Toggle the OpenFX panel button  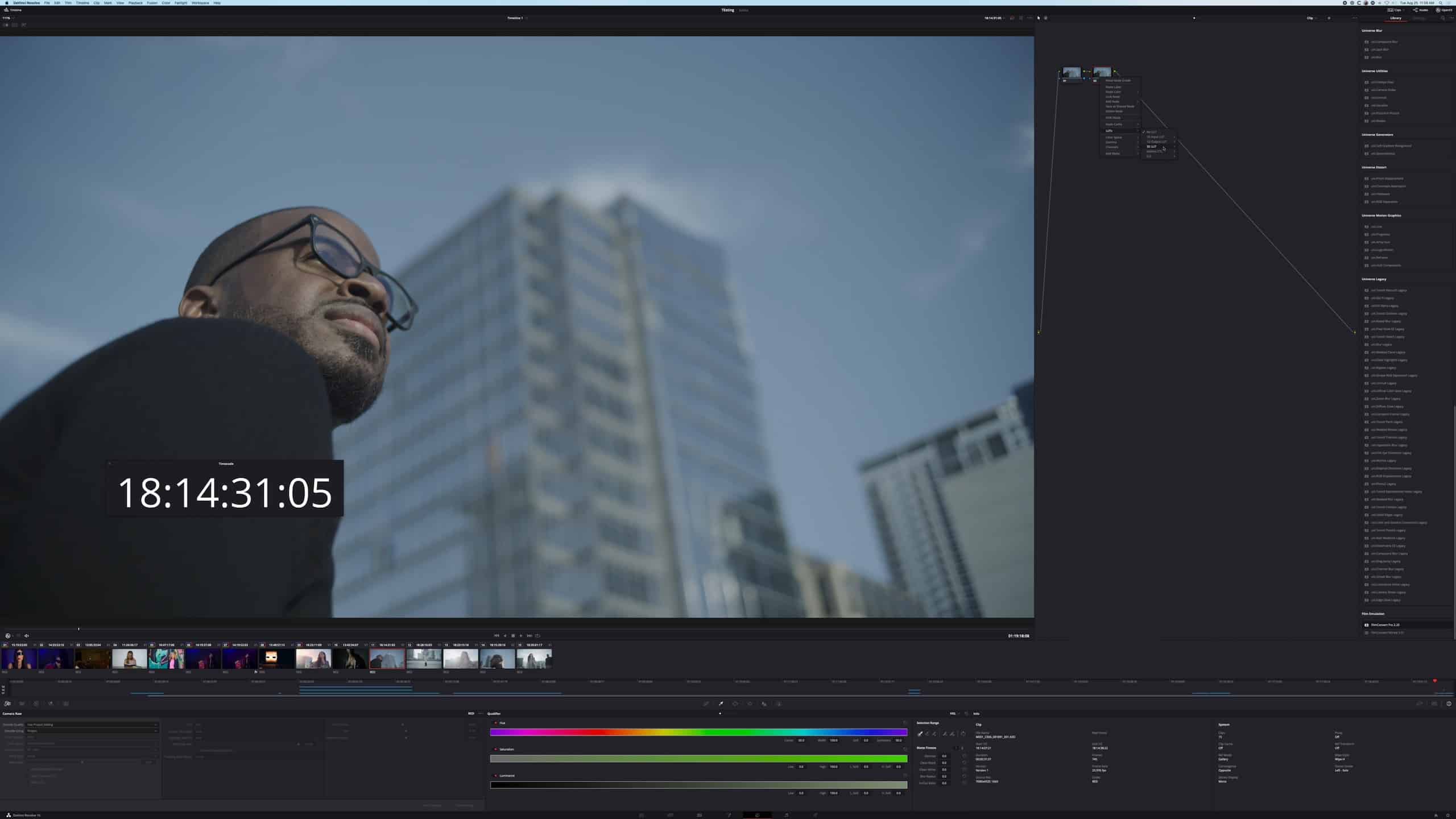click(1444, 10)
